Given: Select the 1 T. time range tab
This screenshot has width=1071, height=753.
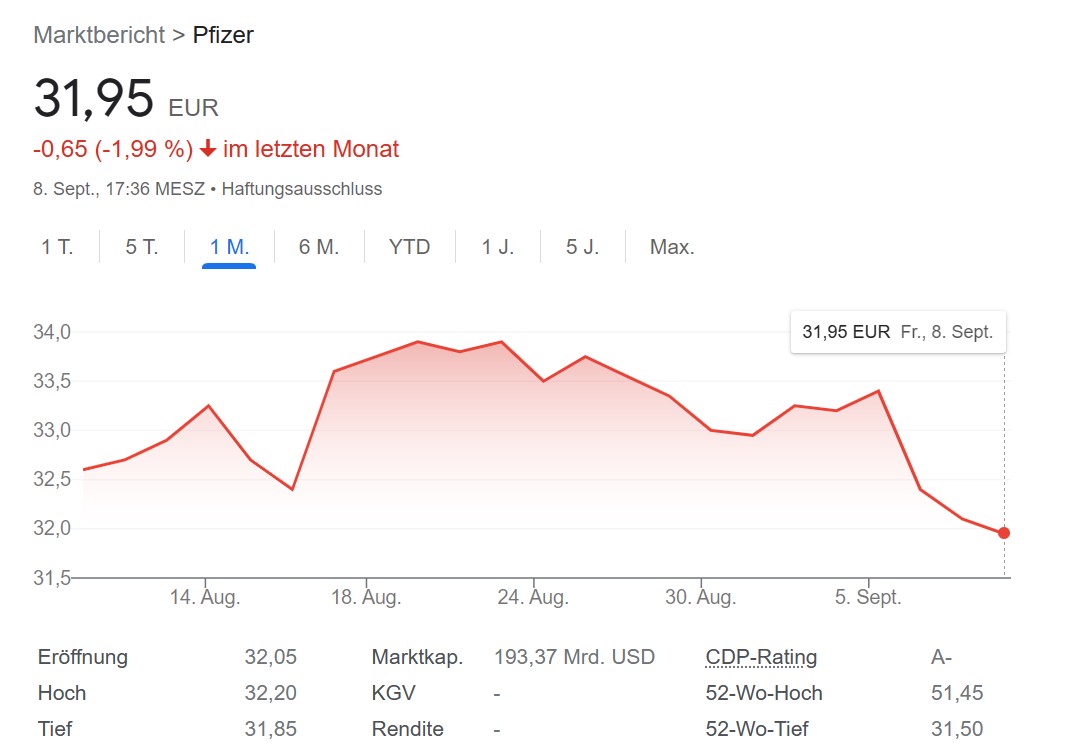Looking at the screenshot, I should point(57,247).
